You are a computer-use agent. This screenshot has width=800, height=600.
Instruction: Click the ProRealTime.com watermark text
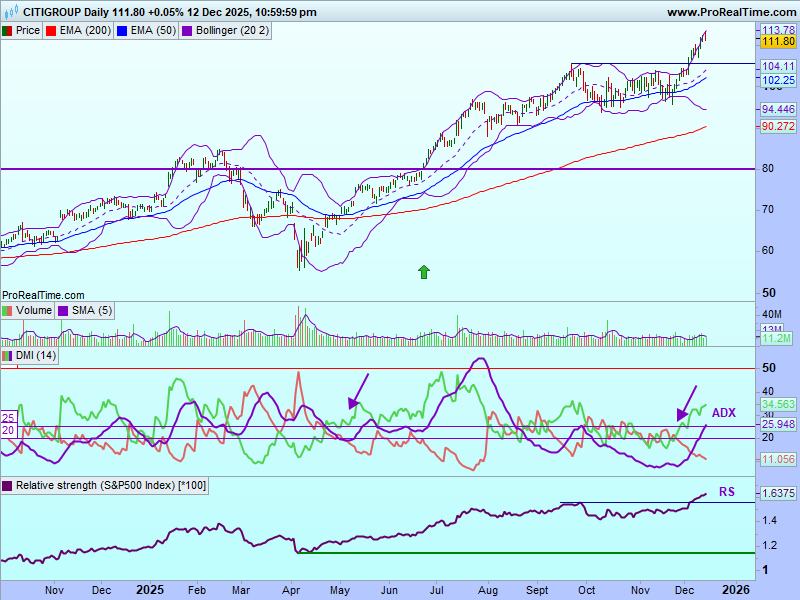[43, 296]
